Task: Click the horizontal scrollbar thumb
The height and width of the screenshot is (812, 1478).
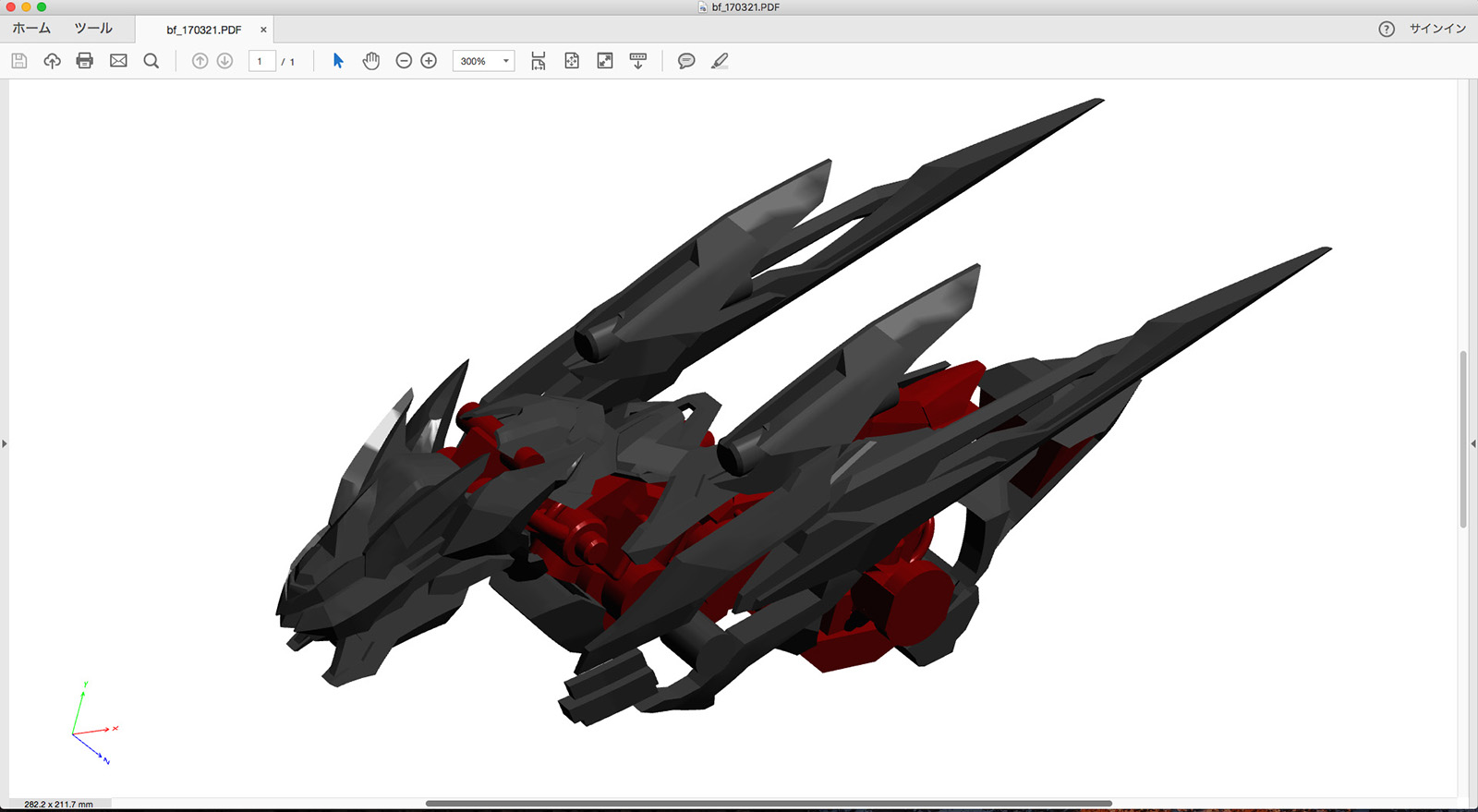Action: click(x=769, y=804)
